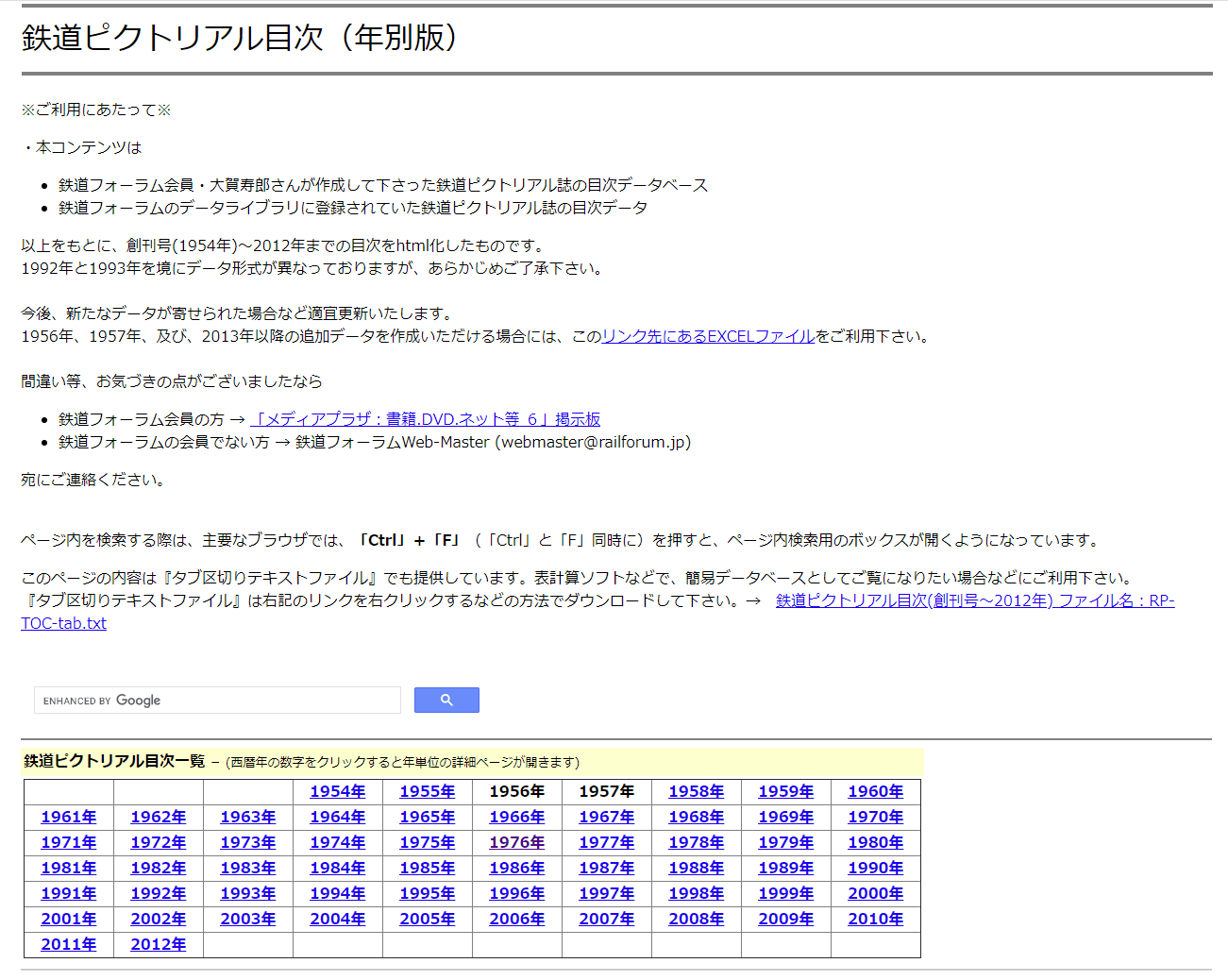Open the 1988年 index page
The image size is (1228, 980).
pos(697,868)
